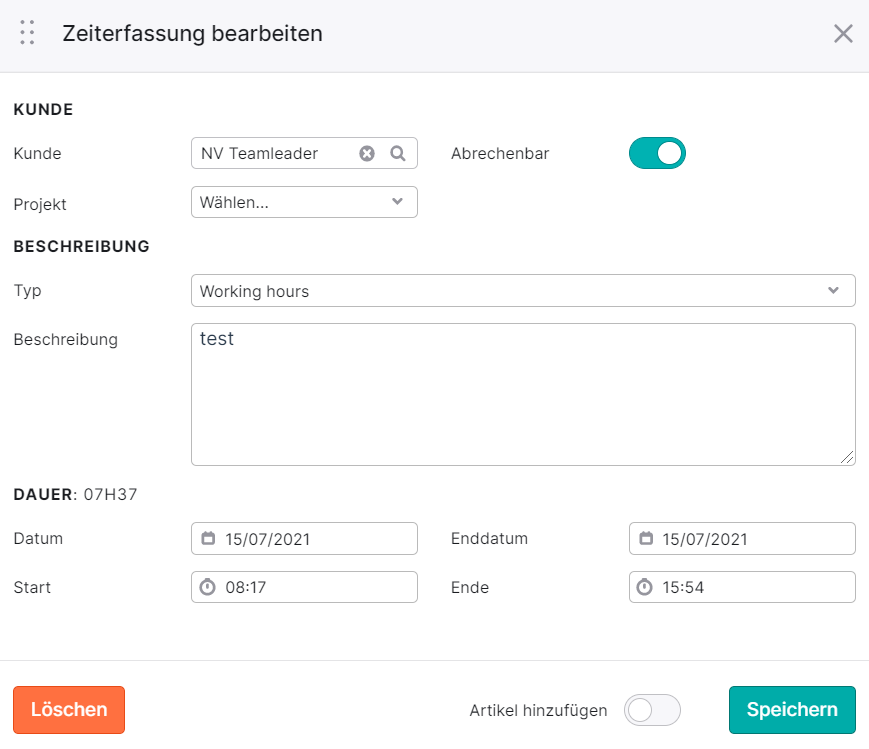Enable the Artikel hinzufügen switch
The width and height of the screenshot is (869, 749).
click(652, 710)
